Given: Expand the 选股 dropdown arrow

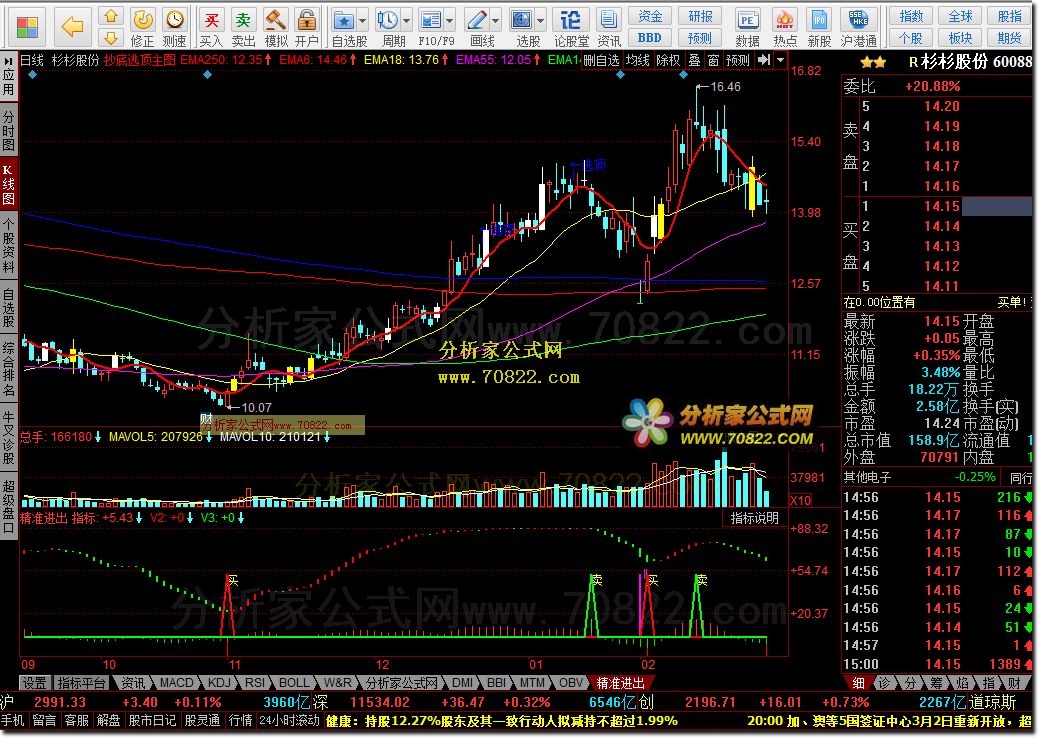Looking at the screenshot, I should tap(540, 21).
